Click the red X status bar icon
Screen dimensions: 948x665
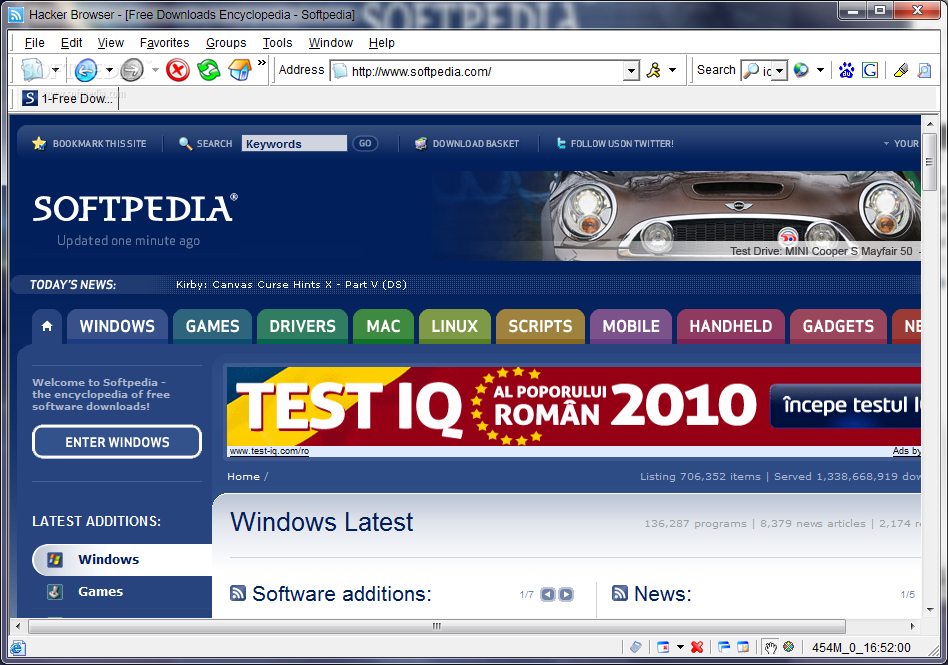697,647
